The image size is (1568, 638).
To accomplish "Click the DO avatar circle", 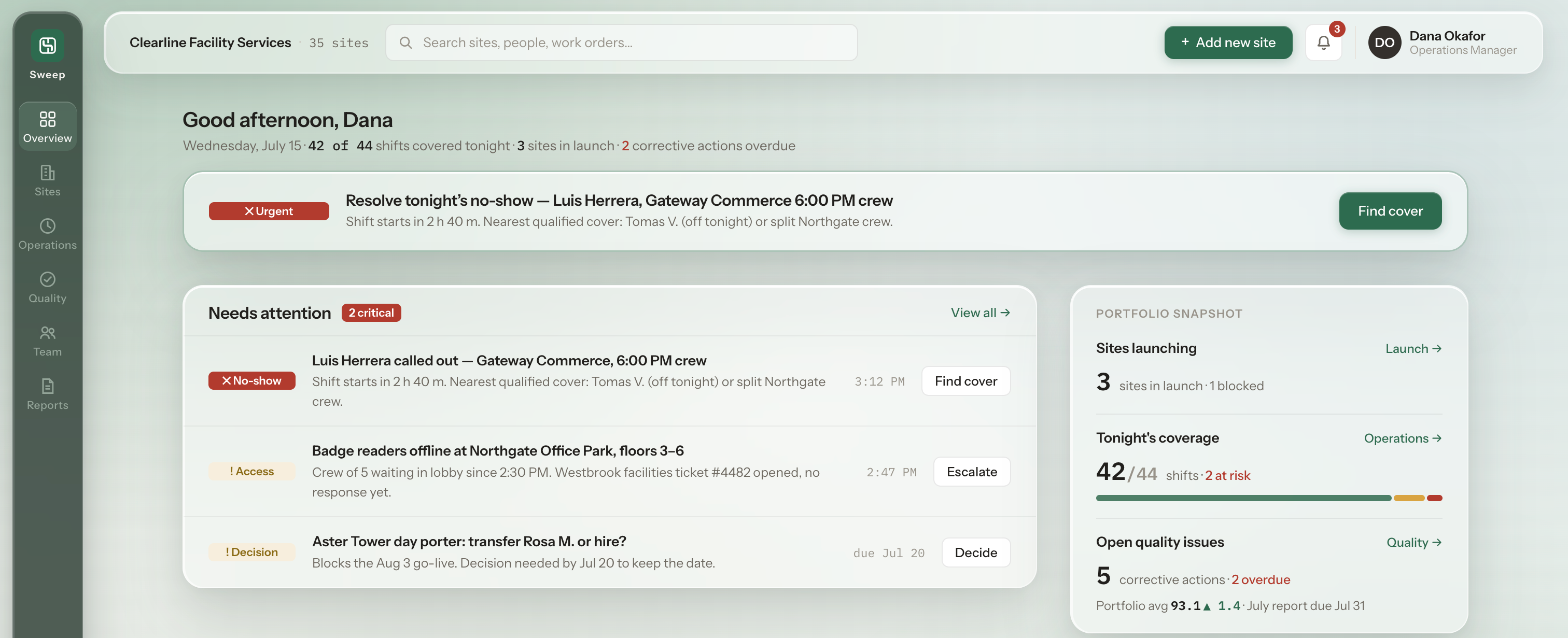I will point(1384,42).
